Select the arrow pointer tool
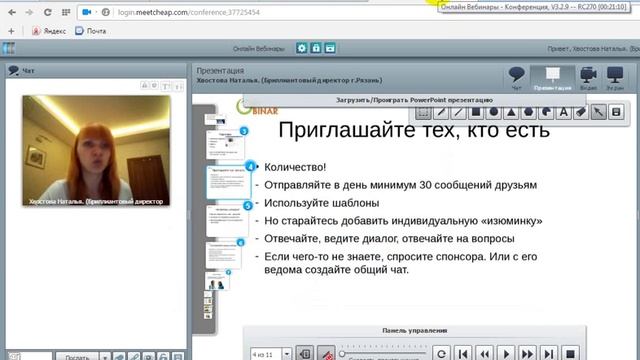The width and height of the screenshot is (640, 360). (x=599, y=112)
